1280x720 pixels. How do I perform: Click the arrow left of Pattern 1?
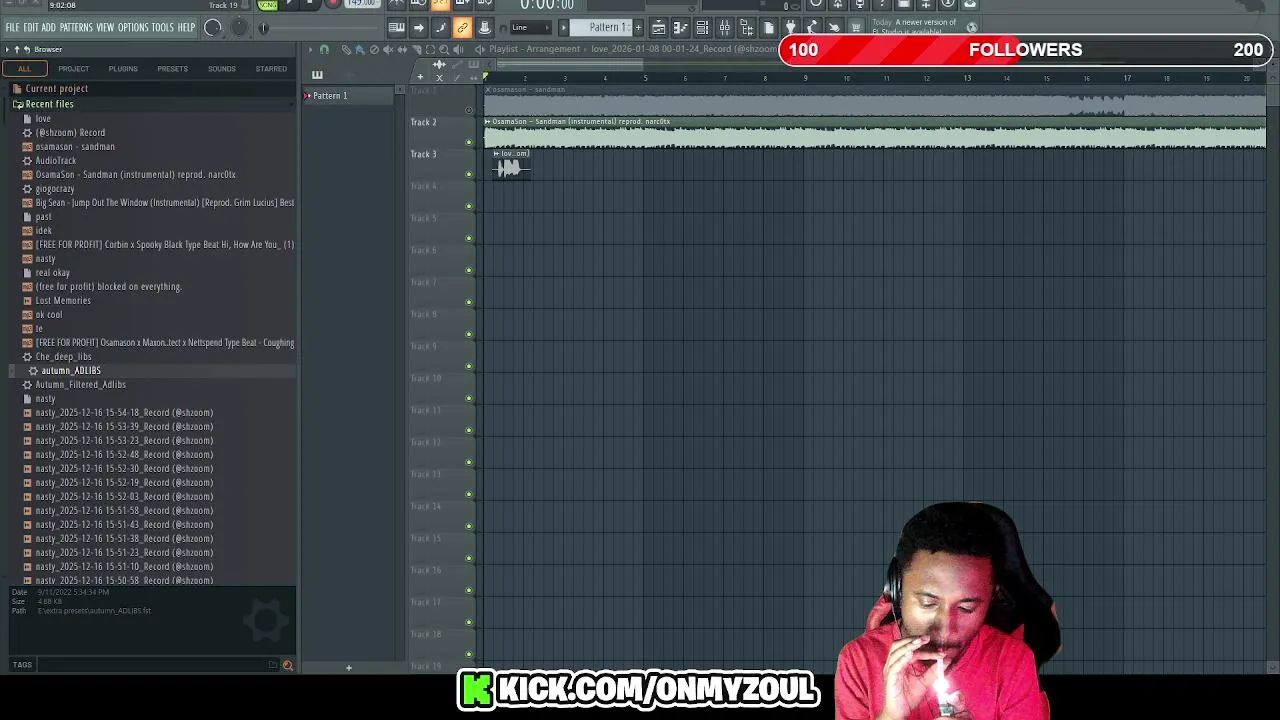click(x=563, y=27)
